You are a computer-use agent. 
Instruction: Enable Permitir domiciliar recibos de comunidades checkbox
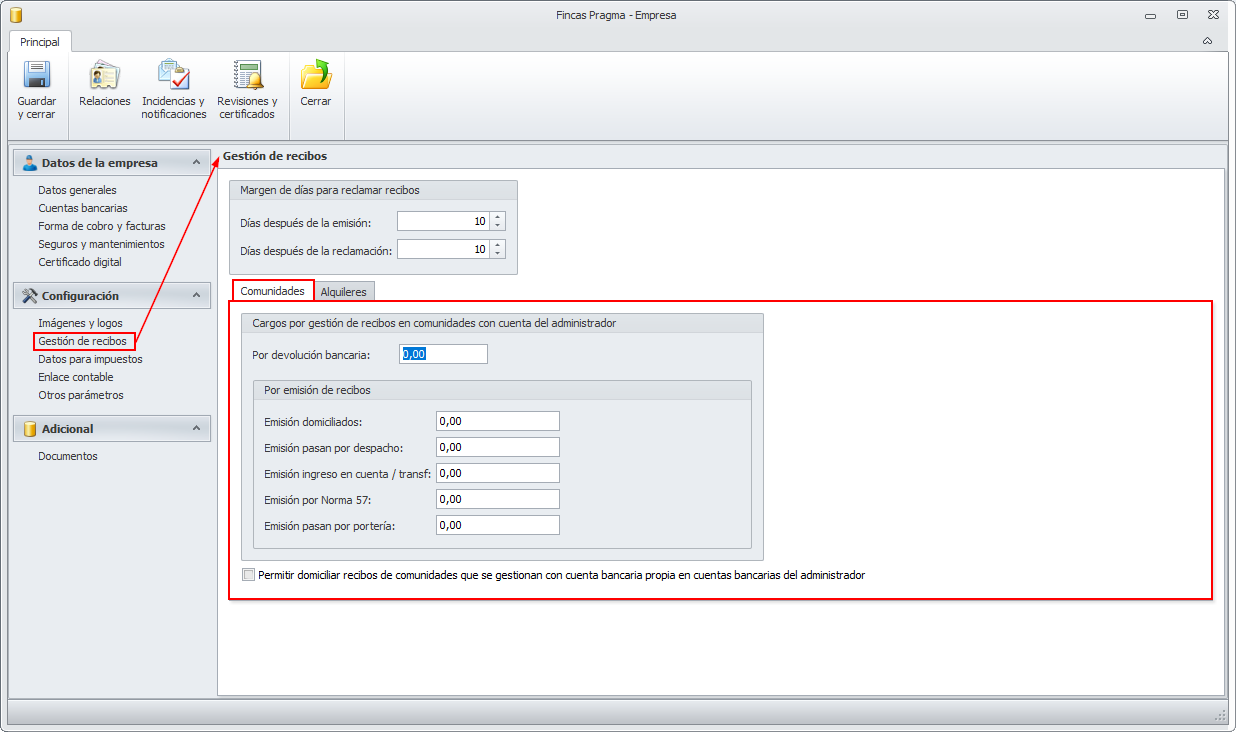[x=249, y=575]
